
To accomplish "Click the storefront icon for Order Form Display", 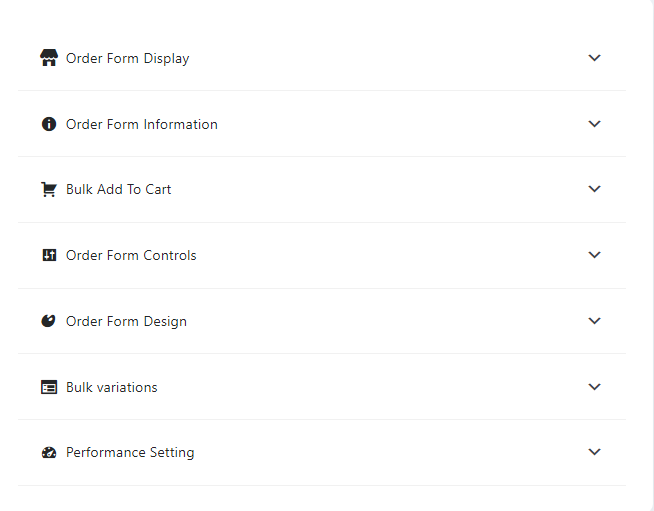I will [49, 58].
